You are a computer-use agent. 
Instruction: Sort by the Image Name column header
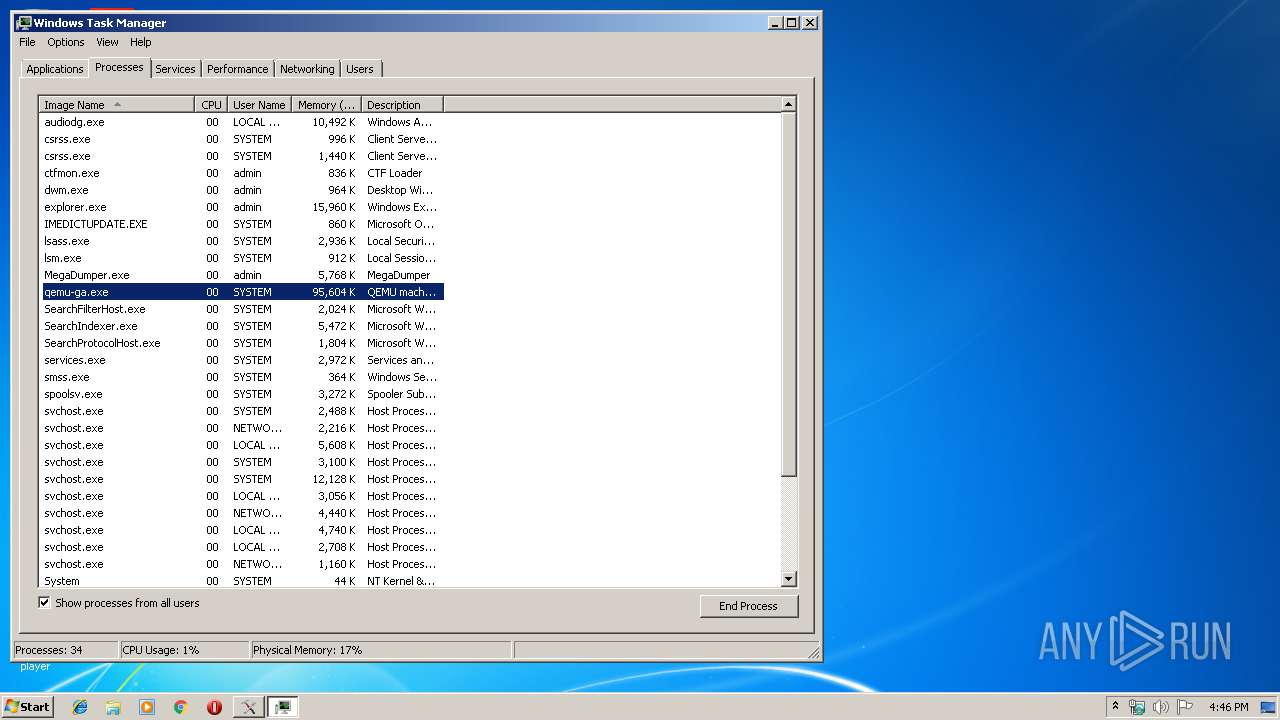point(117,105)
